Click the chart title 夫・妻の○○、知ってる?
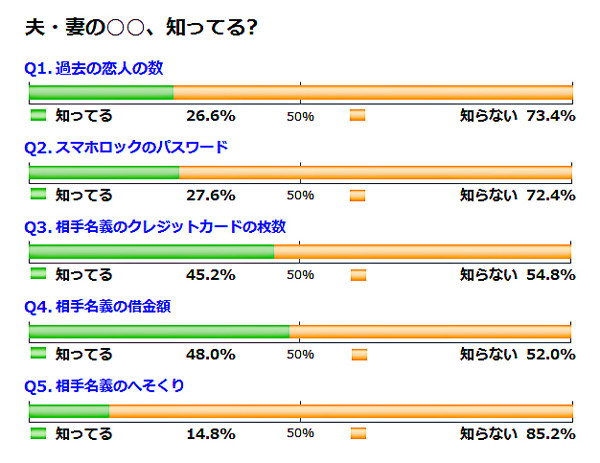 click(141, 28)
